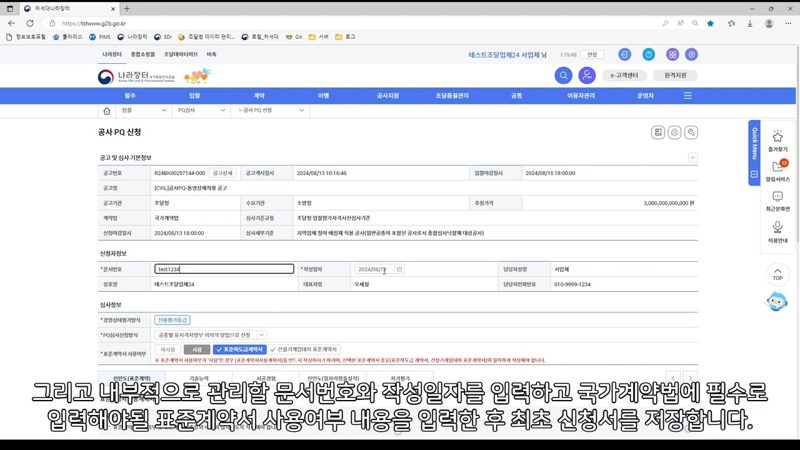800x450 pixels.
Task: Open the browser three-dot settings menu
Action: pos(788,23)
